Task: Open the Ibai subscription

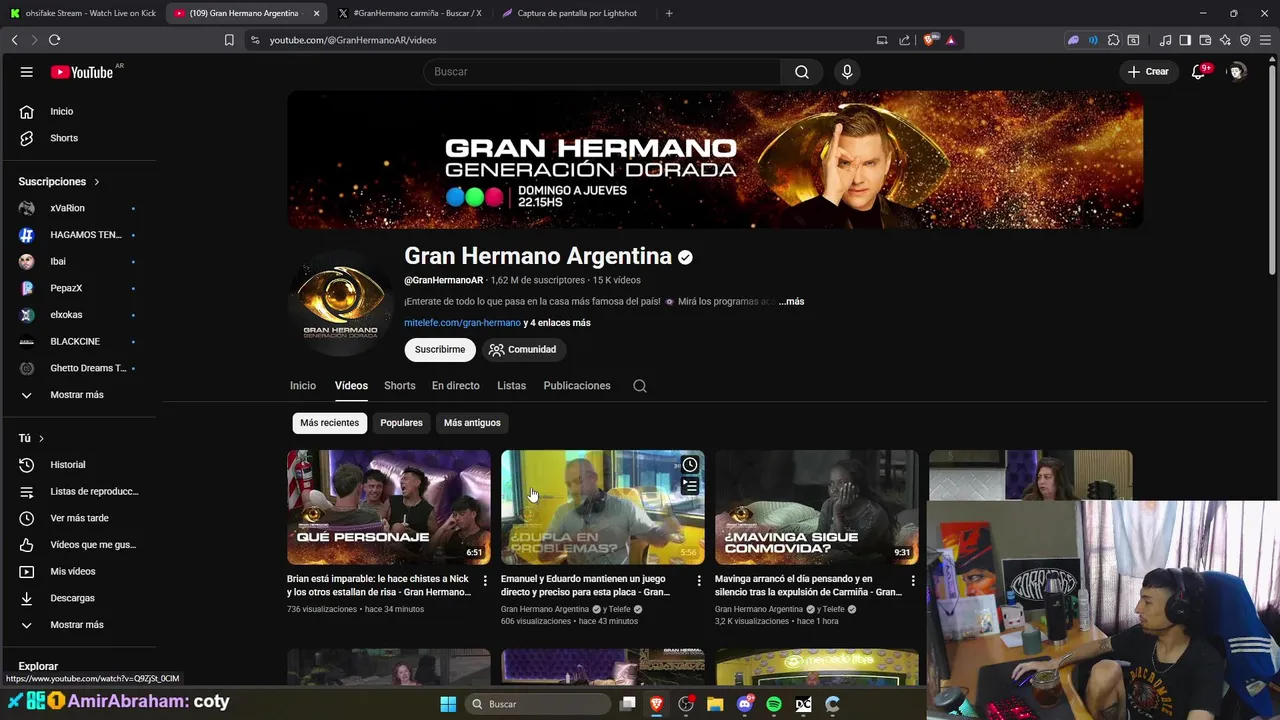Action: coord(78,261)
